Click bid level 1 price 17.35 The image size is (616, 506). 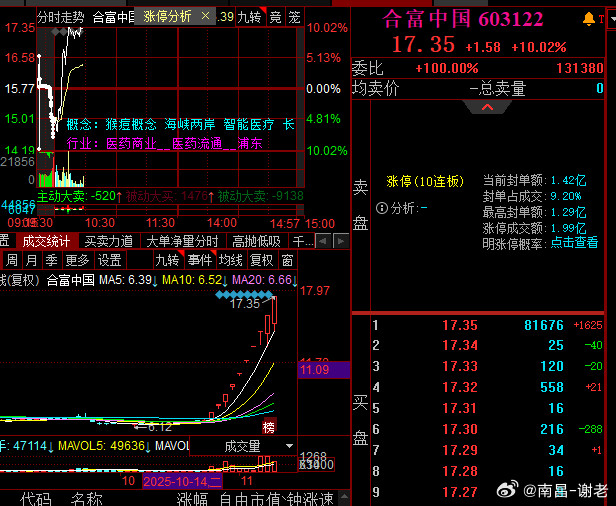[x=460, y=325]
